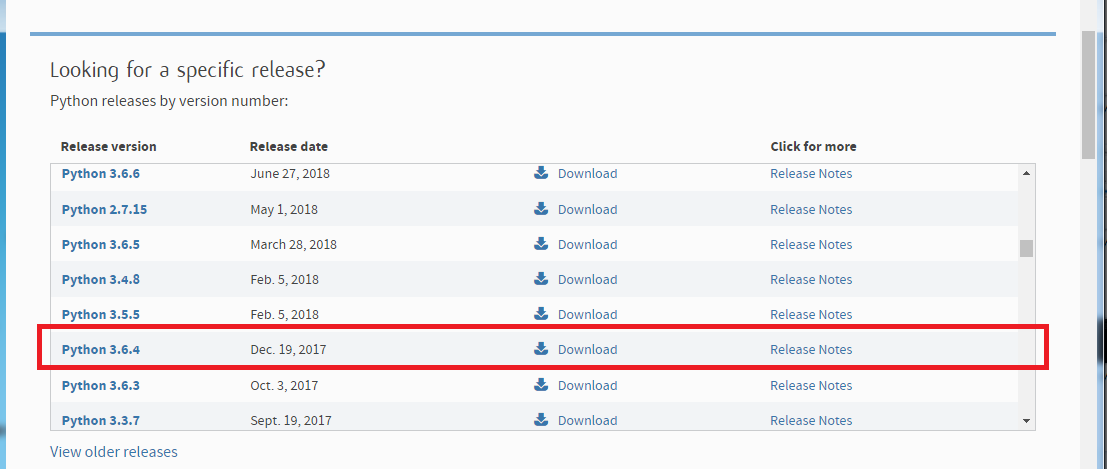Click the date March 28, 2018

click(x=294, y=244)
